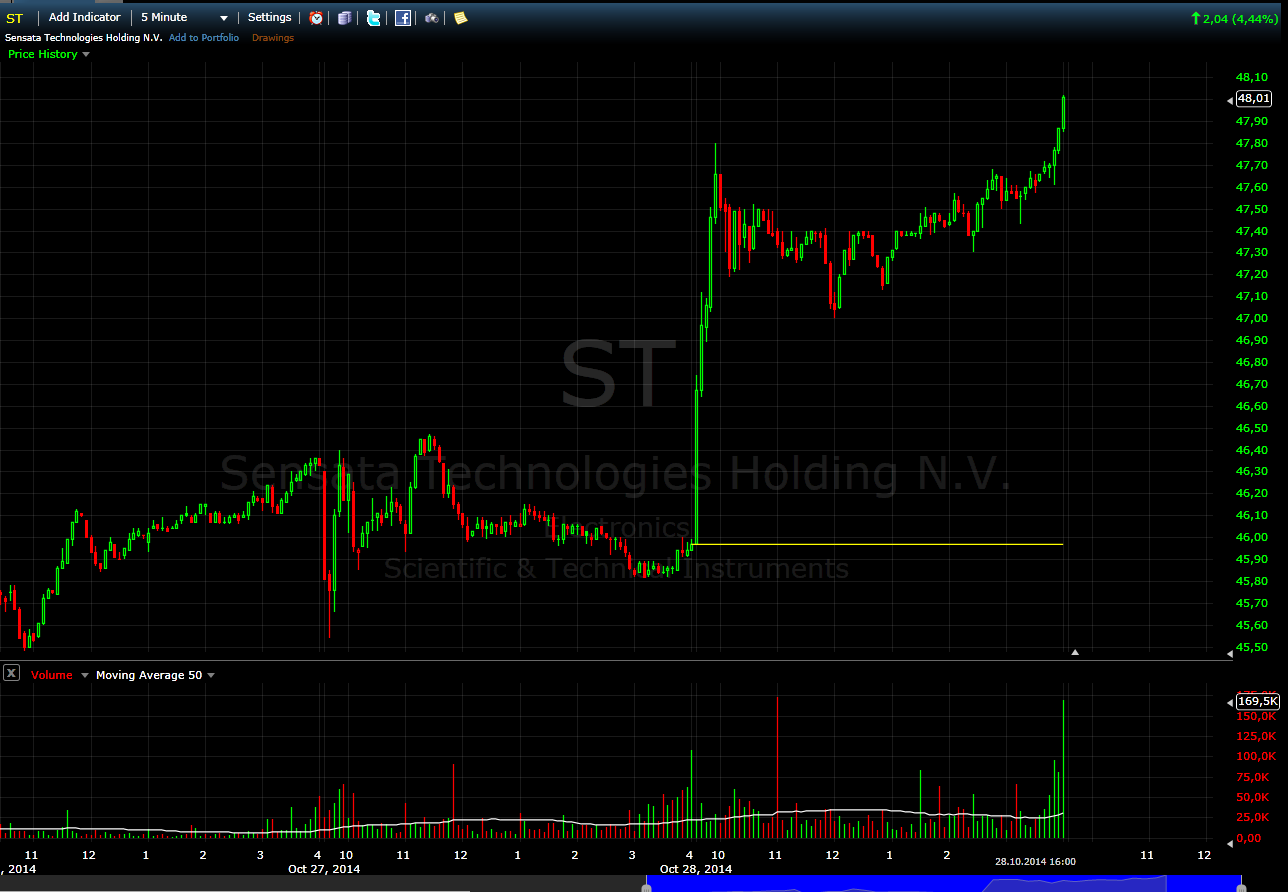This screenshot has height=892, width=1288.
Task: Click the blue range bar in overview scrollbar
Action: point(944,884)
